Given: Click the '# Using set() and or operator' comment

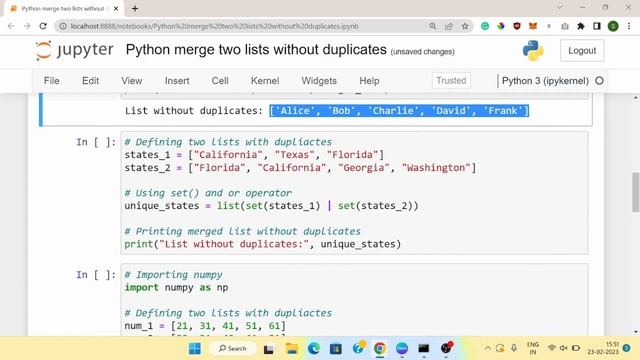Looking at the screenshot, I should coord(208,193).
